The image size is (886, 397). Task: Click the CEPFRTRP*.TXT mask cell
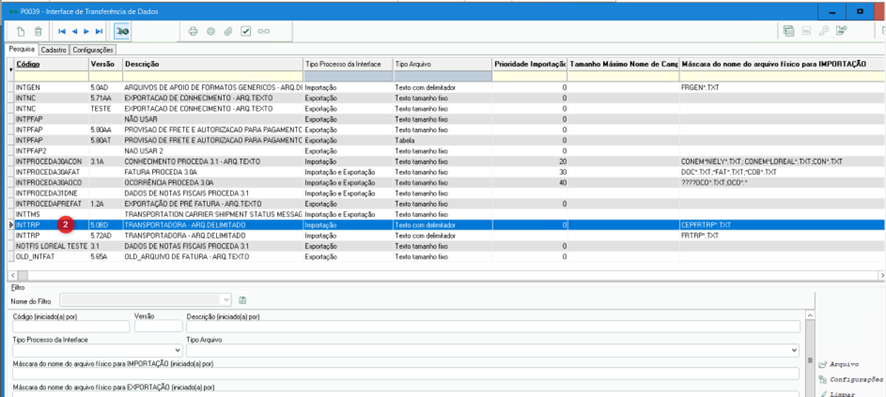coord(783,225)
